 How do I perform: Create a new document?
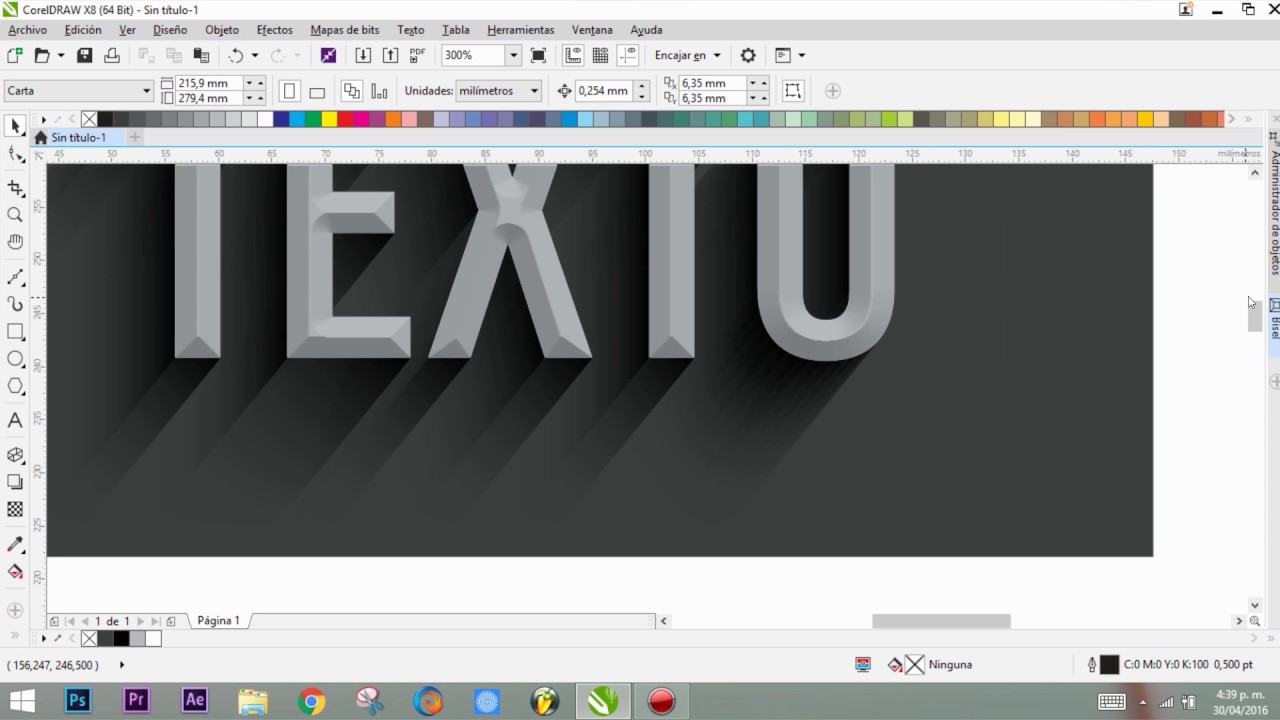pyautogui.click(x=15, y=56)
